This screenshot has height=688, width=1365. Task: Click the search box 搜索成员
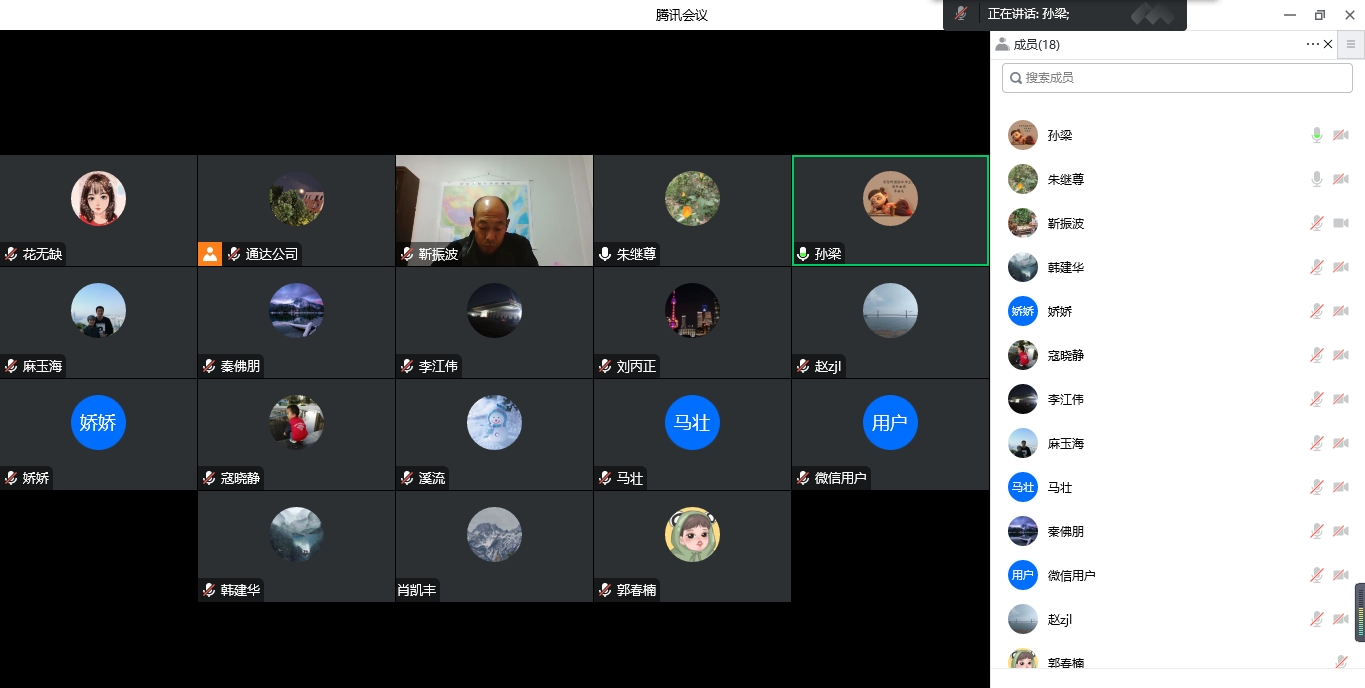coord(1177,77)
